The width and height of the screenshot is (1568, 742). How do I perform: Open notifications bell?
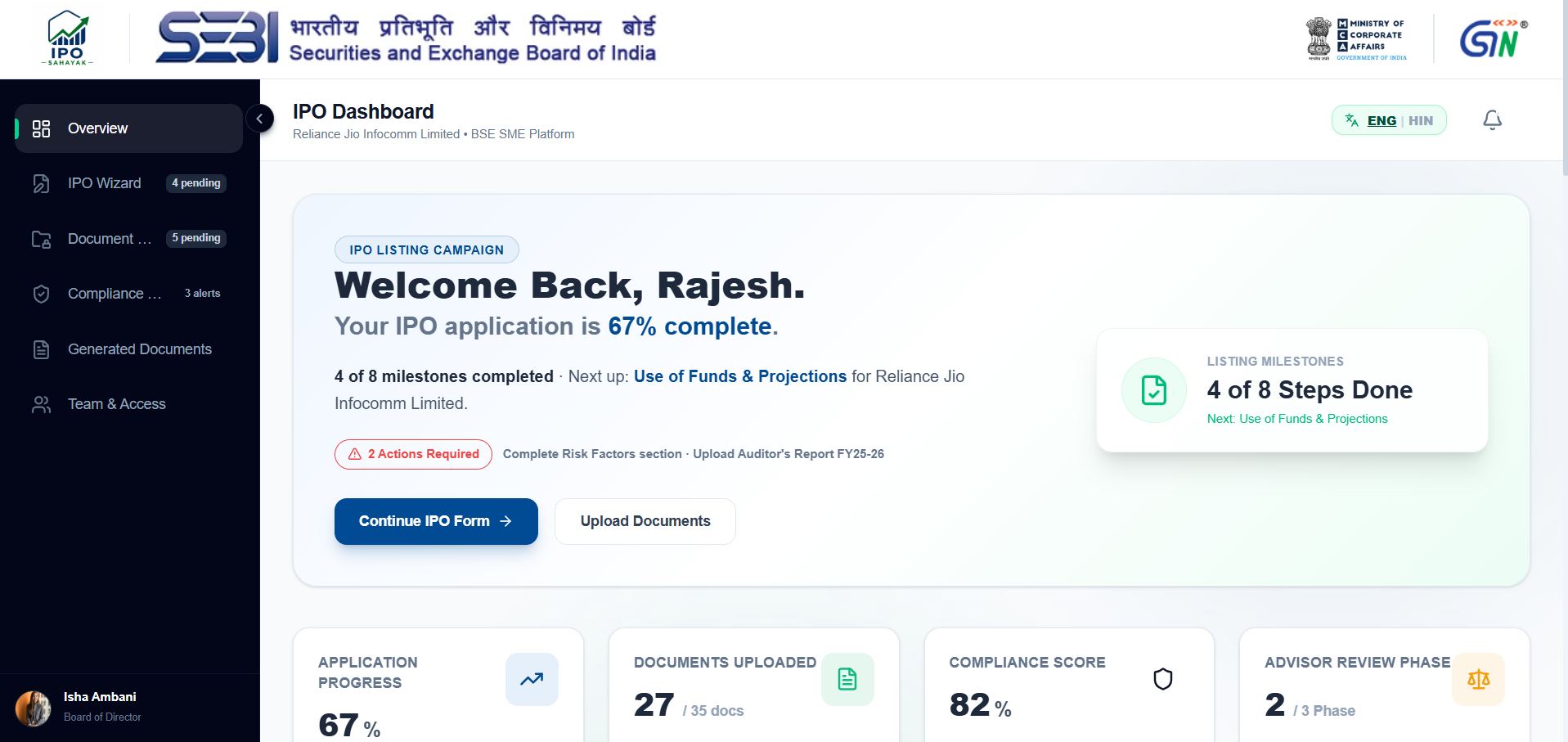point(1492,120)
